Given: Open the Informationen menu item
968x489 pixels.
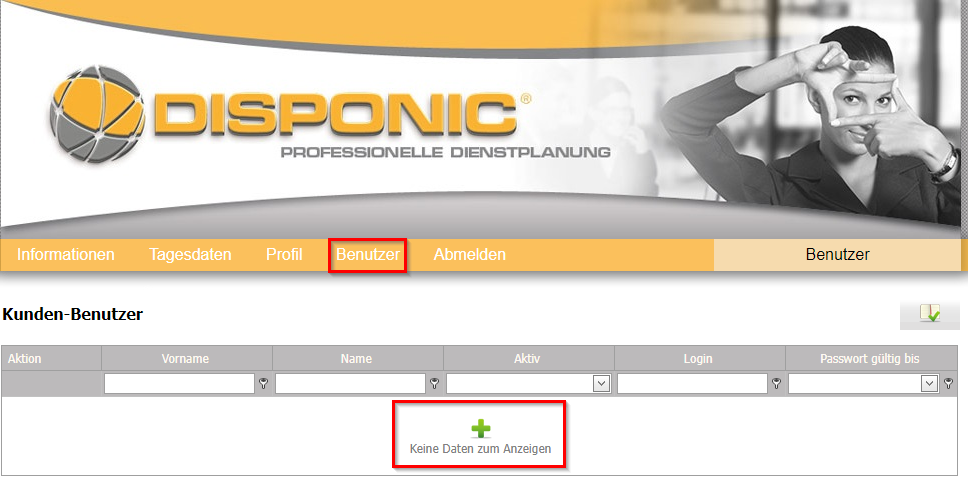Looking at the screenshot, I should click(65, 254).
